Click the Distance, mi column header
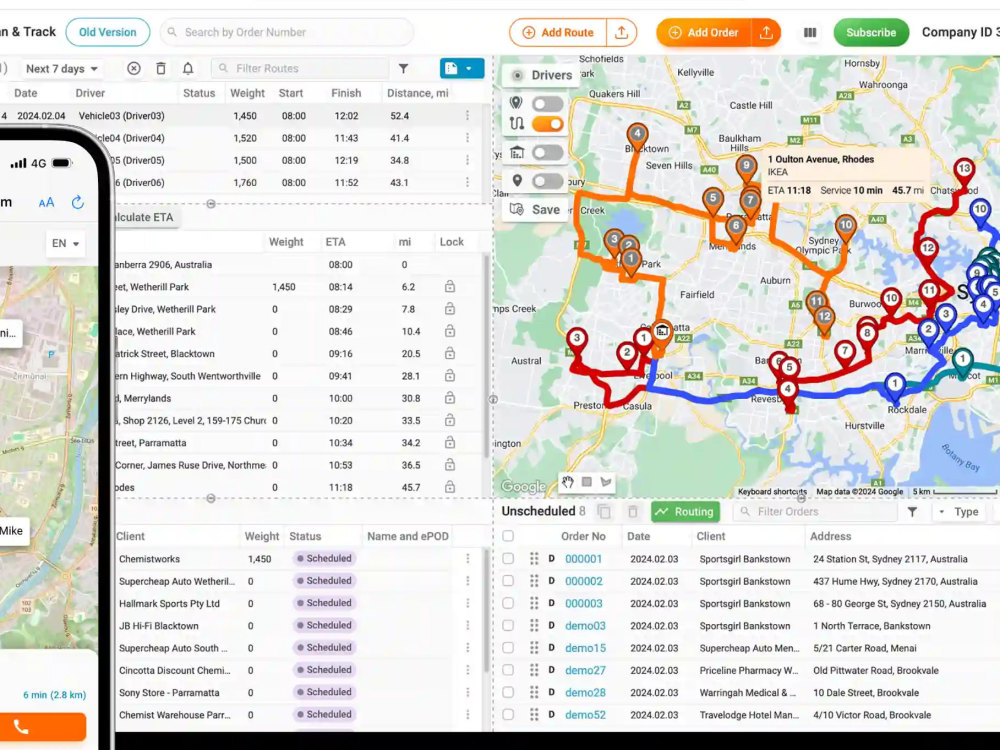Screen dimensions: 1000x750 coord(417,93)
